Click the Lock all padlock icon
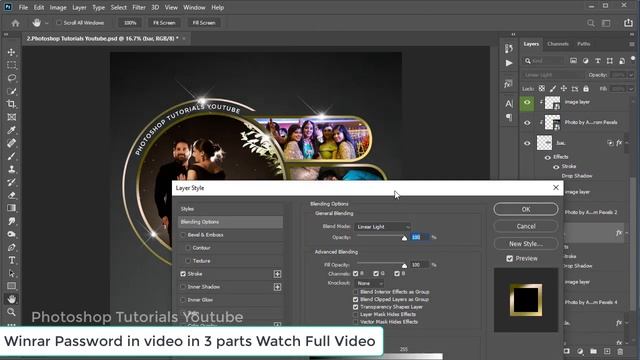The width and height of the screenshot is (640, 360). click(x=586, y=89)
